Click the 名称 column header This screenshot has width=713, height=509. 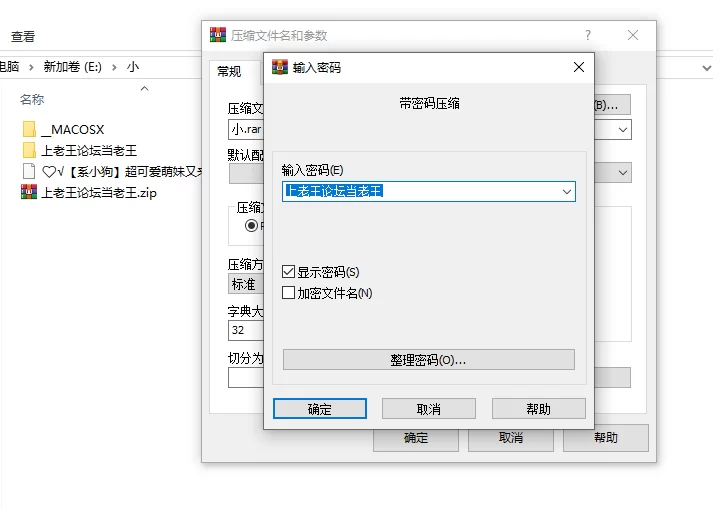coord(32,99)
